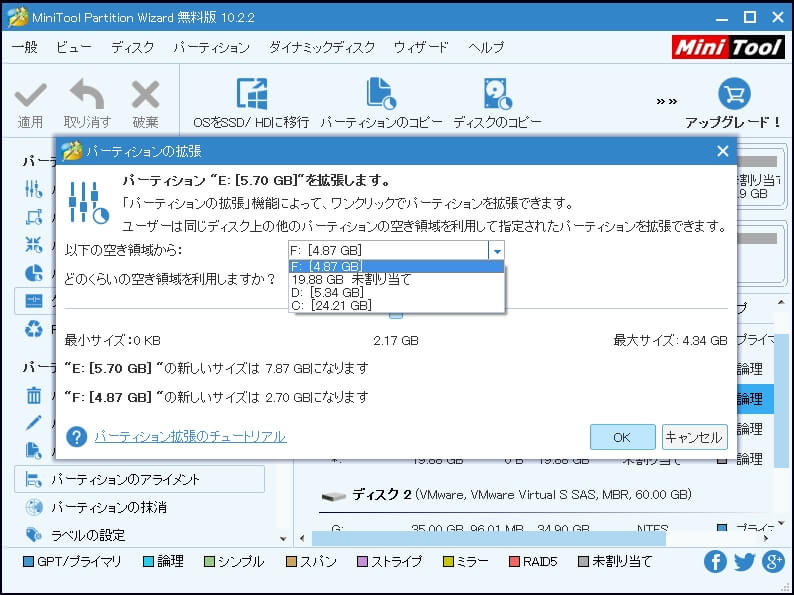The width and height of the screenshot is (794, 595).
Task: Click the ストライプ legend color box
Action: [x=363, y=562]
